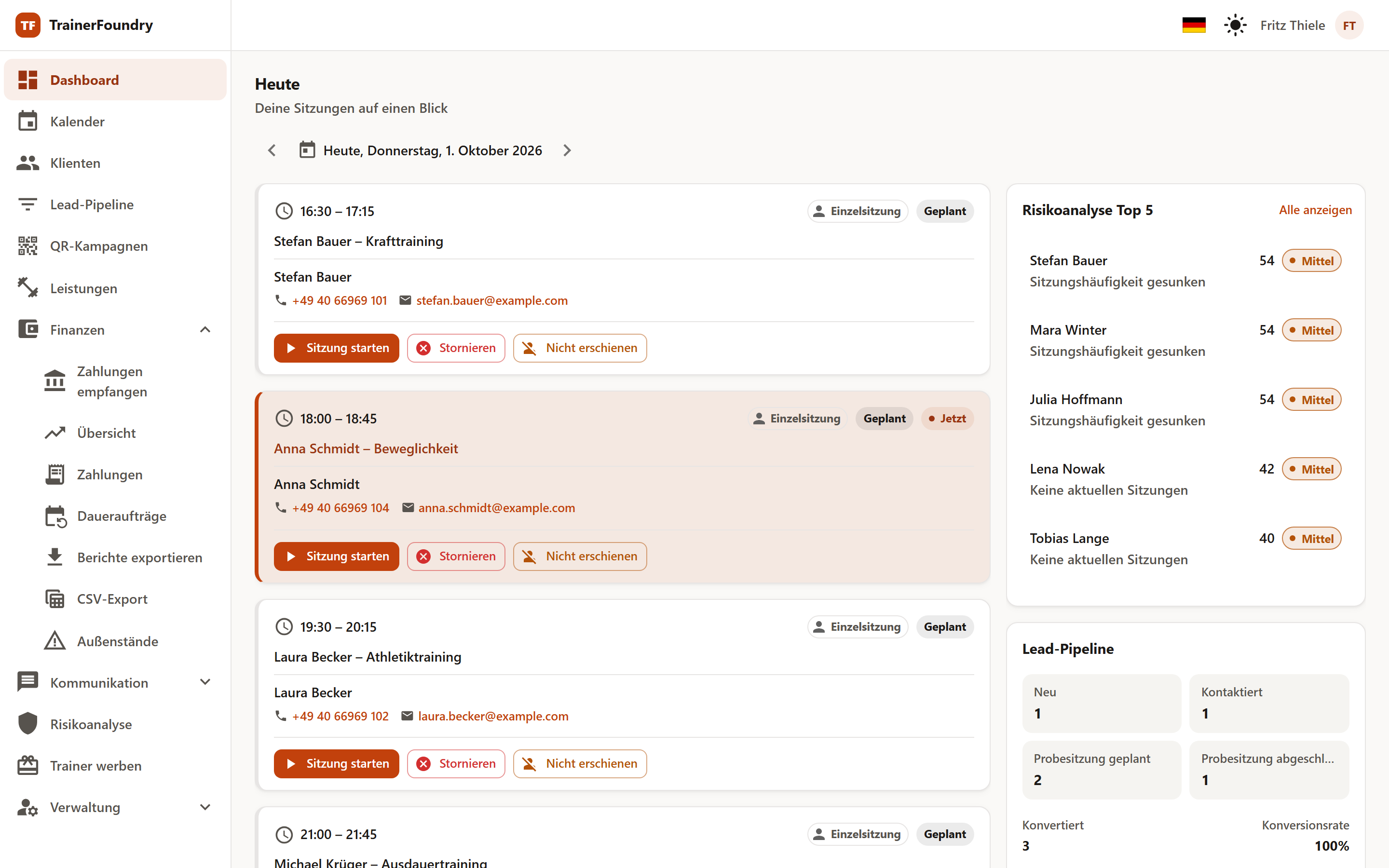Screen dimensions: 1389x868
Task: Click the Zahlungen receipt icon
Action: pyautogui.click(x=55, y=474)
